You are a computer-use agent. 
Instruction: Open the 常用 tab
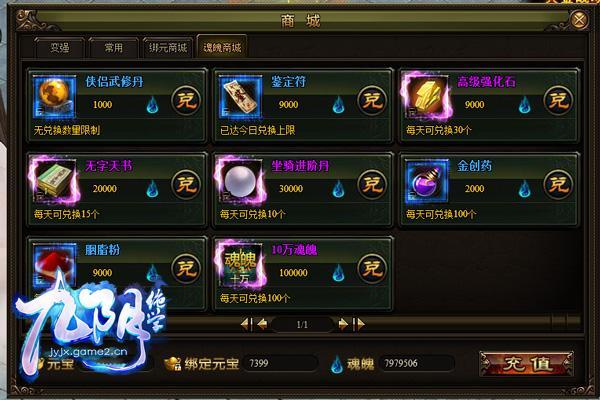coord(114,48)
